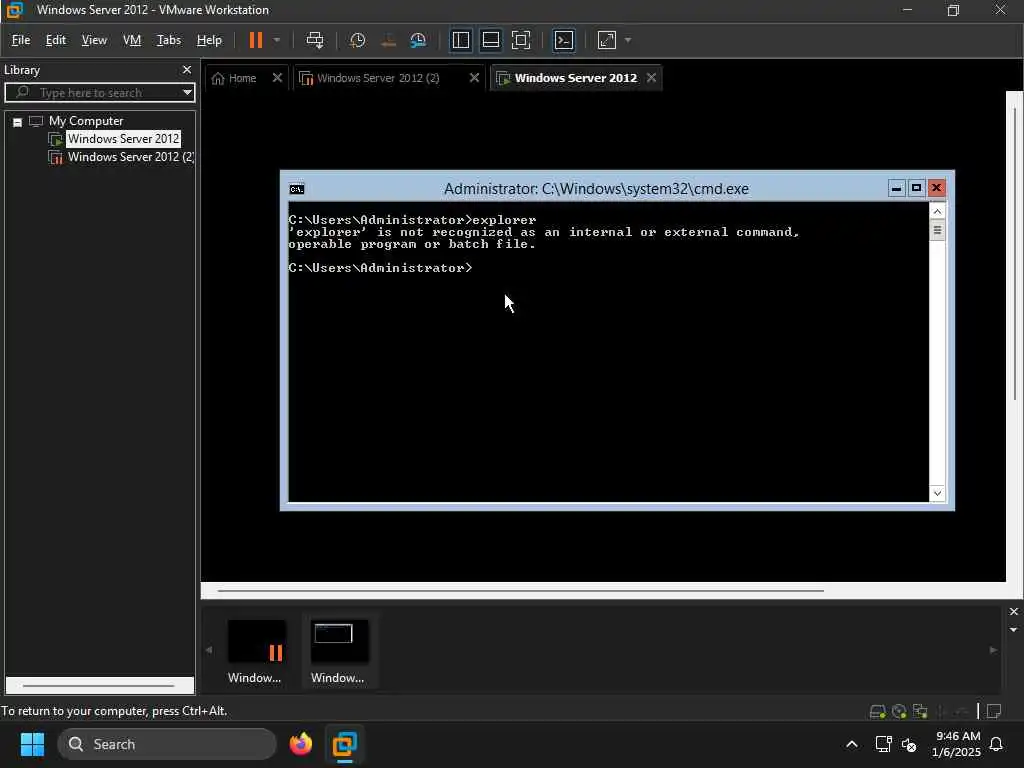The height and width of the screenshot is (768, 1024).
Task: Click the muted volume tray icon
Action: click(909, 744)
